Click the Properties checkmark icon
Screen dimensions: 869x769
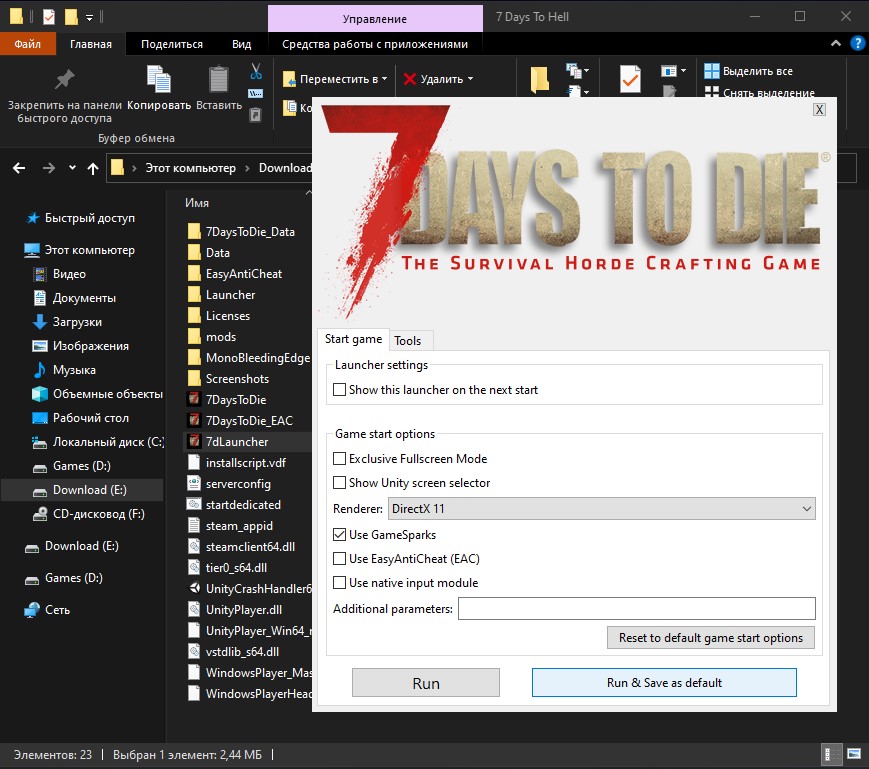pyautogui.click(x=630, y=79)
